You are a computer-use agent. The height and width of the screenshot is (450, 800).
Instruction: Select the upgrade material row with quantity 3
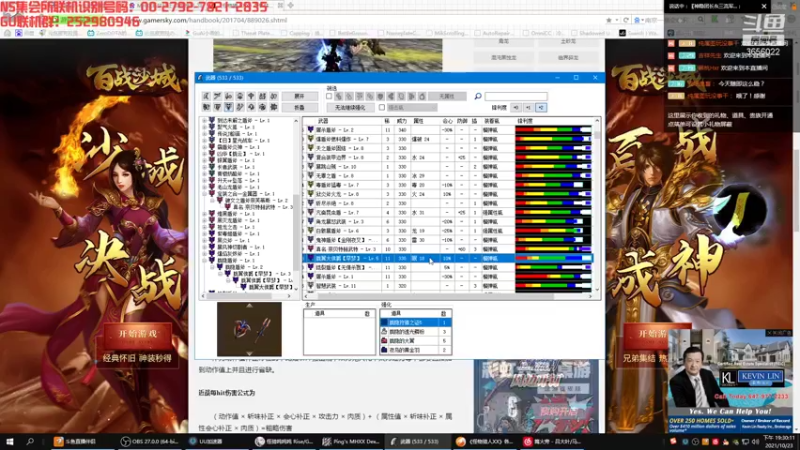click(416, 332)
